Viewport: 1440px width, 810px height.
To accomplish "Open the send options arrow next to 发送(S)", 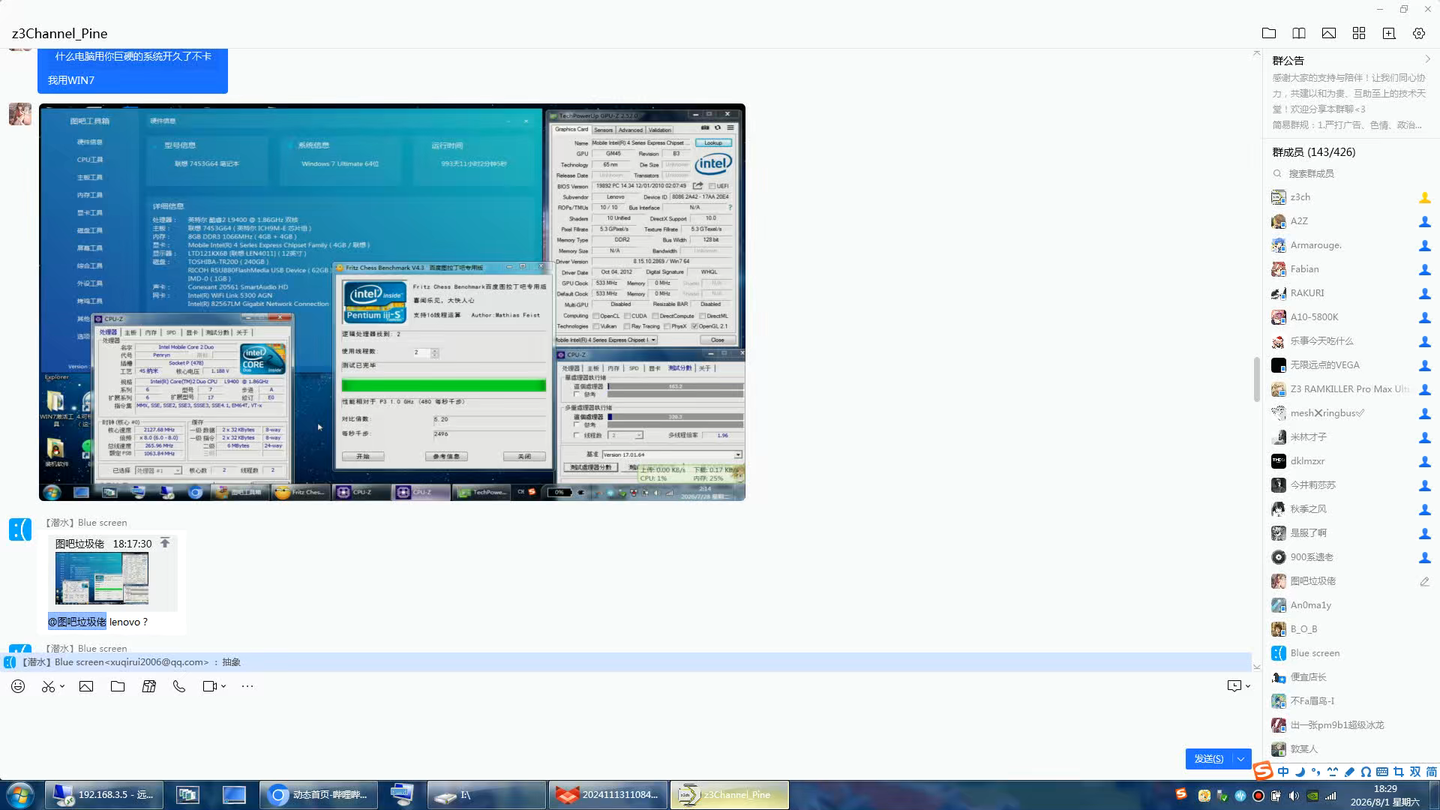I will click(1241, 759).
